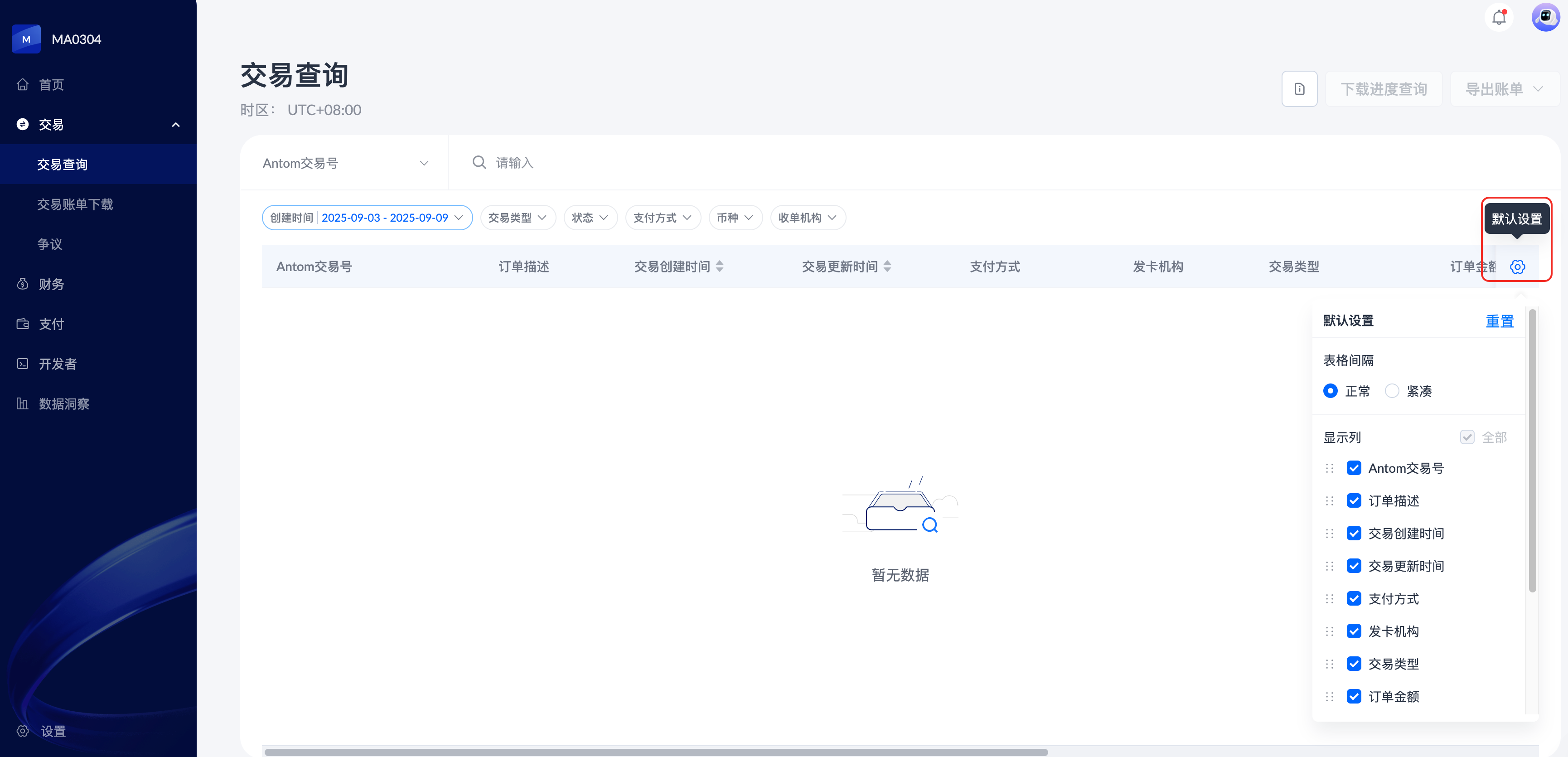Viewport: 1568px width, 757px height.
Task: Sort by 交易更新时间 column arrows
Action: click(x=887, y=266)
